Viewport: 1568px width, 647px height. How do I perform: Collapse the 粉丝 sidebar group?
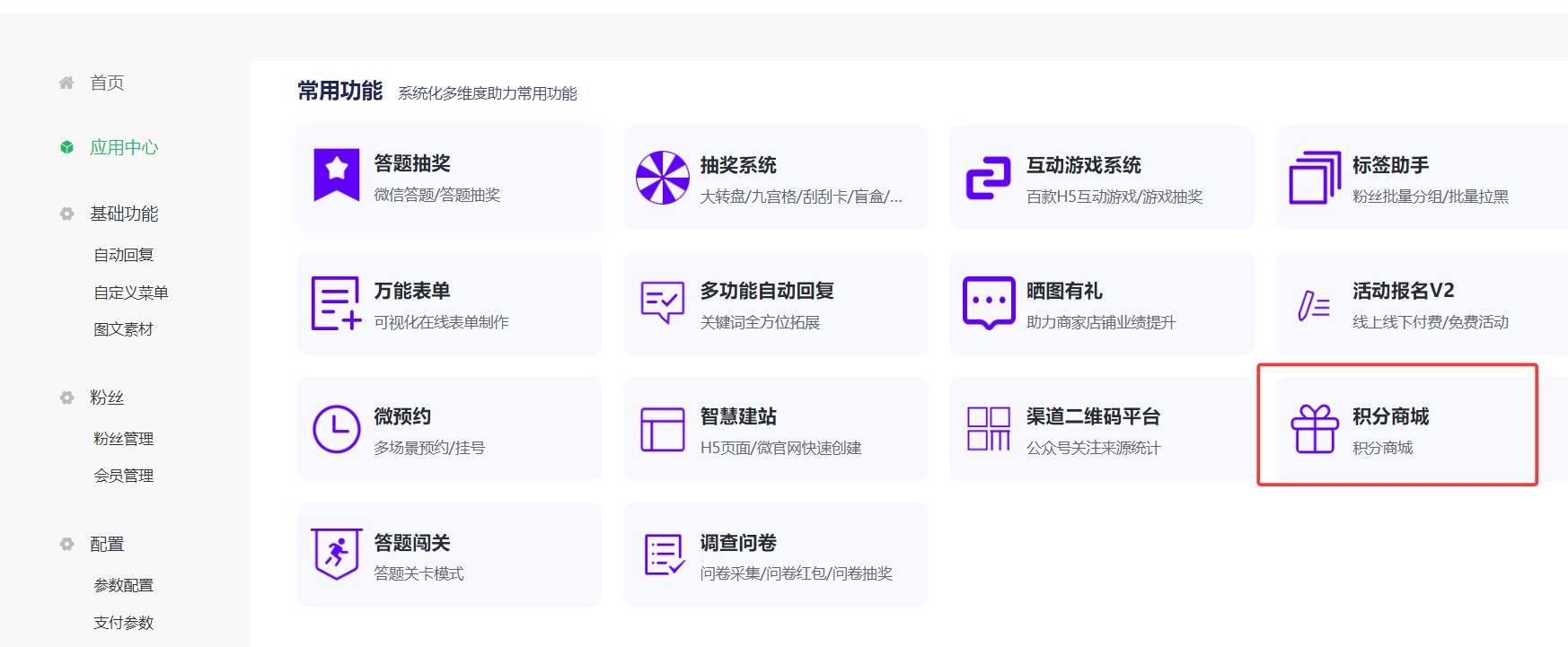(x=107, y=398)
